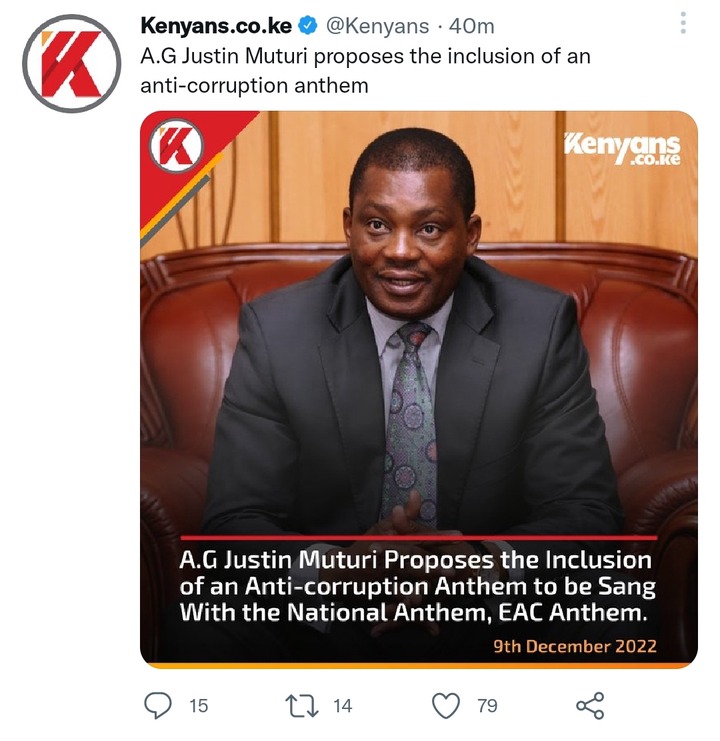
Task: Retweet using the retweet arrows icon
Action: (302, 706)
